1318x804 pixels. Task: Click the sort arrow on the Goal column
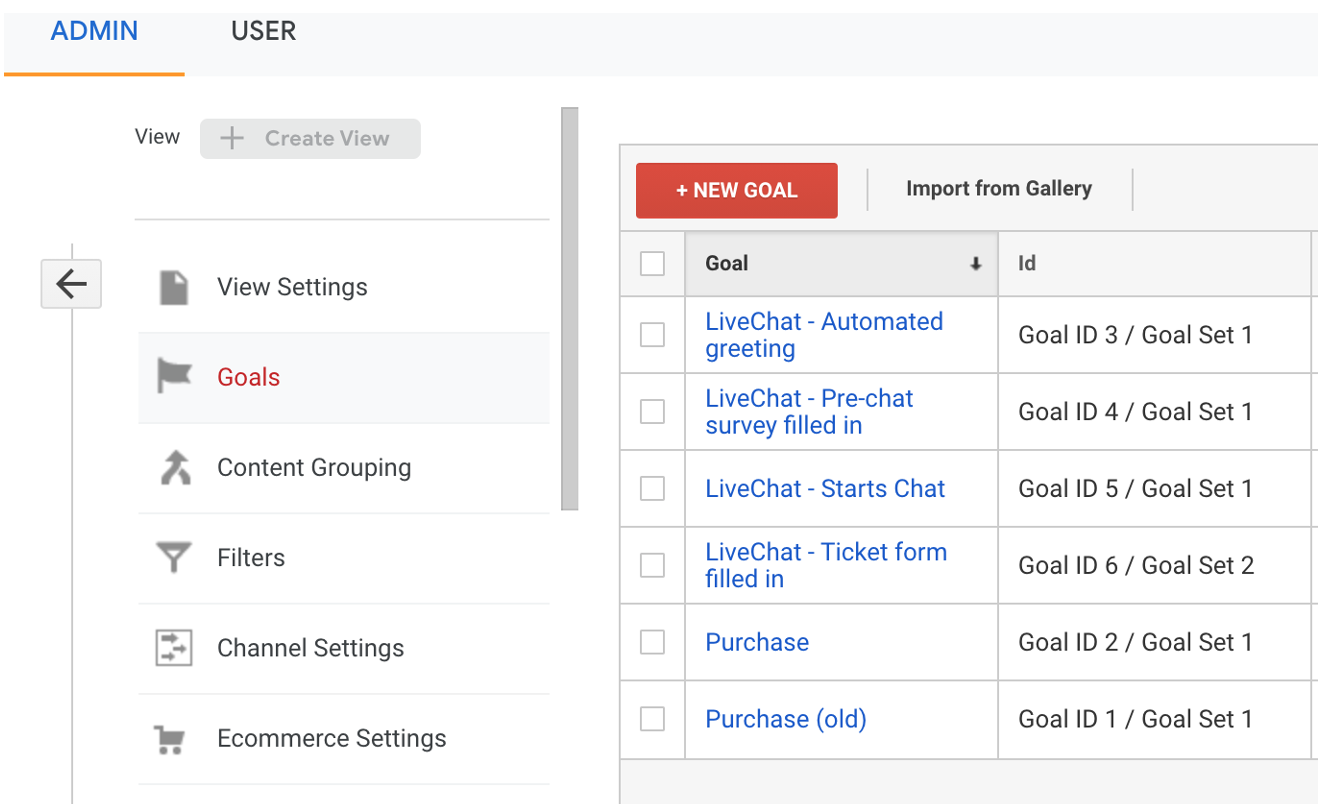pos(975,263)
